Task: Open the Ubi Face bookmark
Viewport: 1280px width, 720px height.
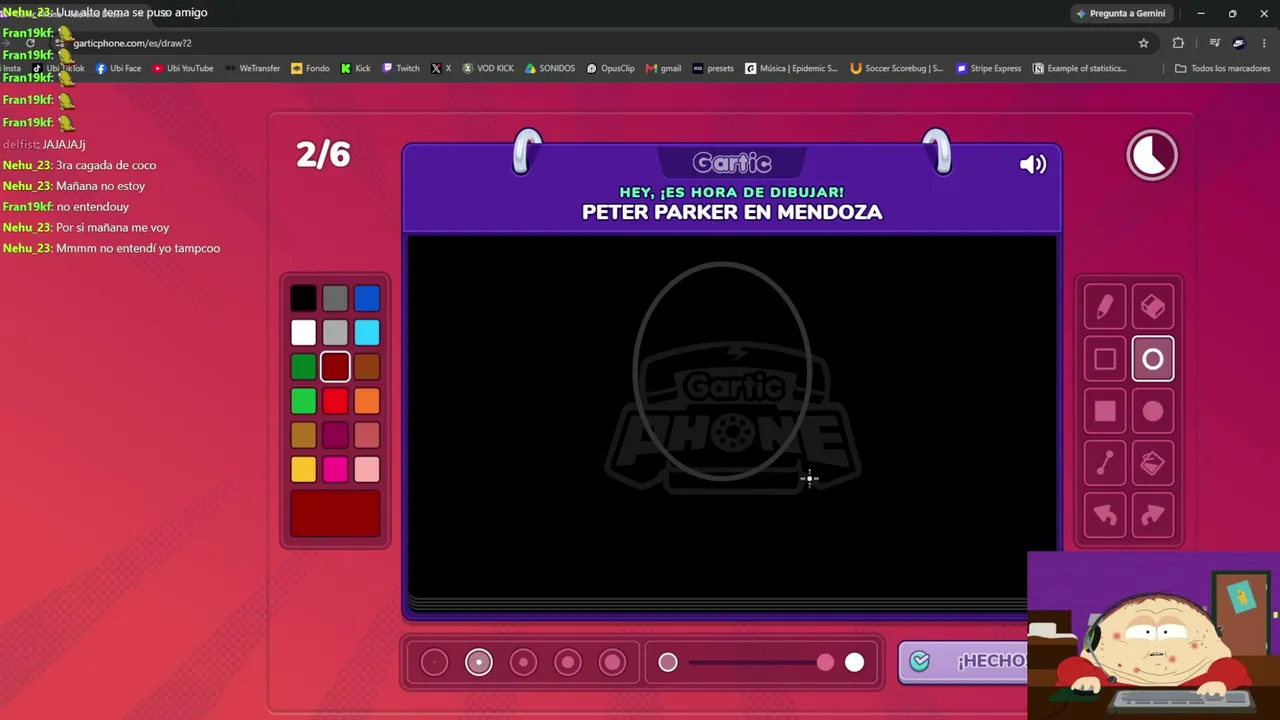Action: (x=118, y=68)
